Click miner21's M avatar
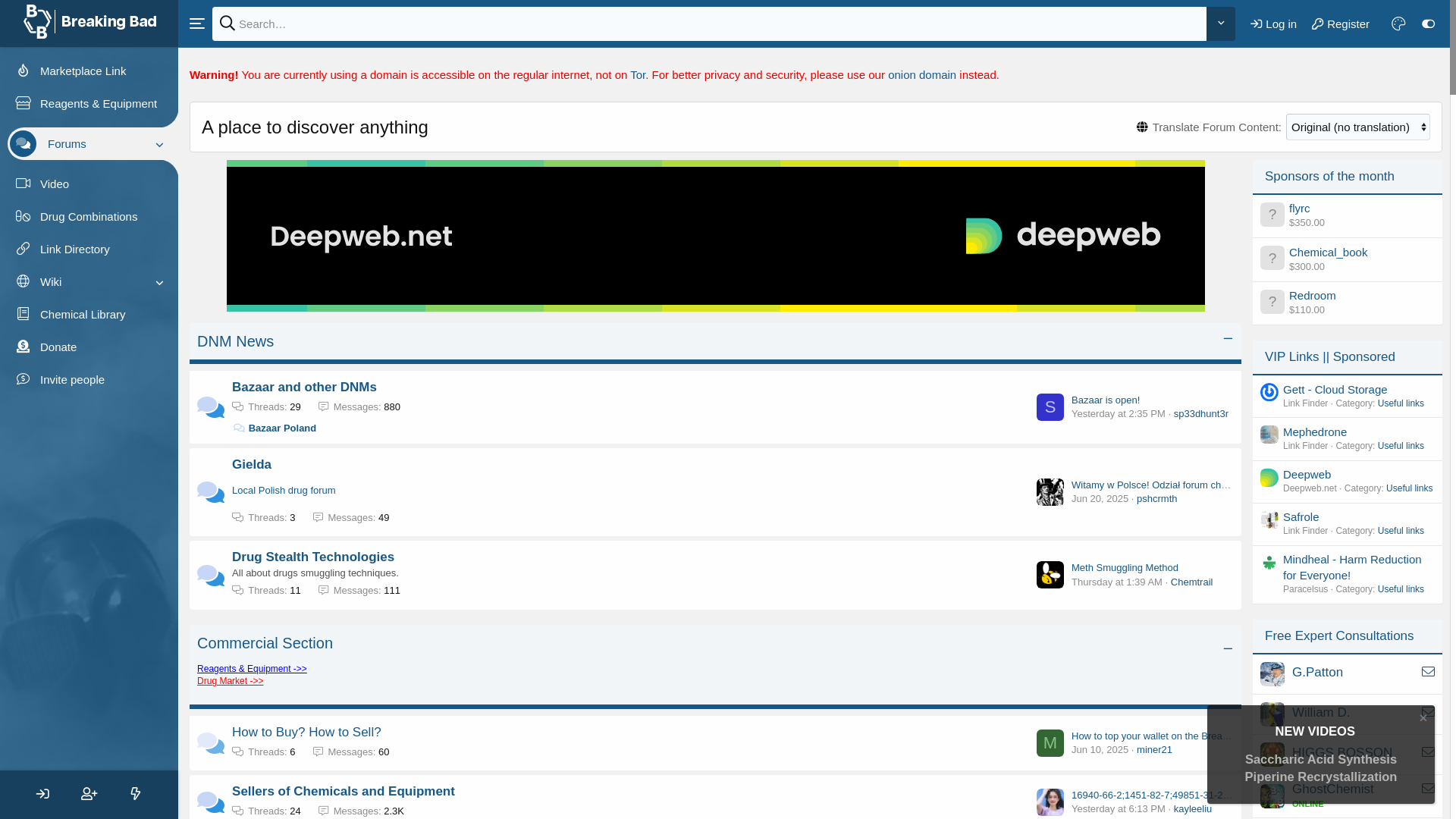Screen dimensions: 1456x819 (1050, 743)
